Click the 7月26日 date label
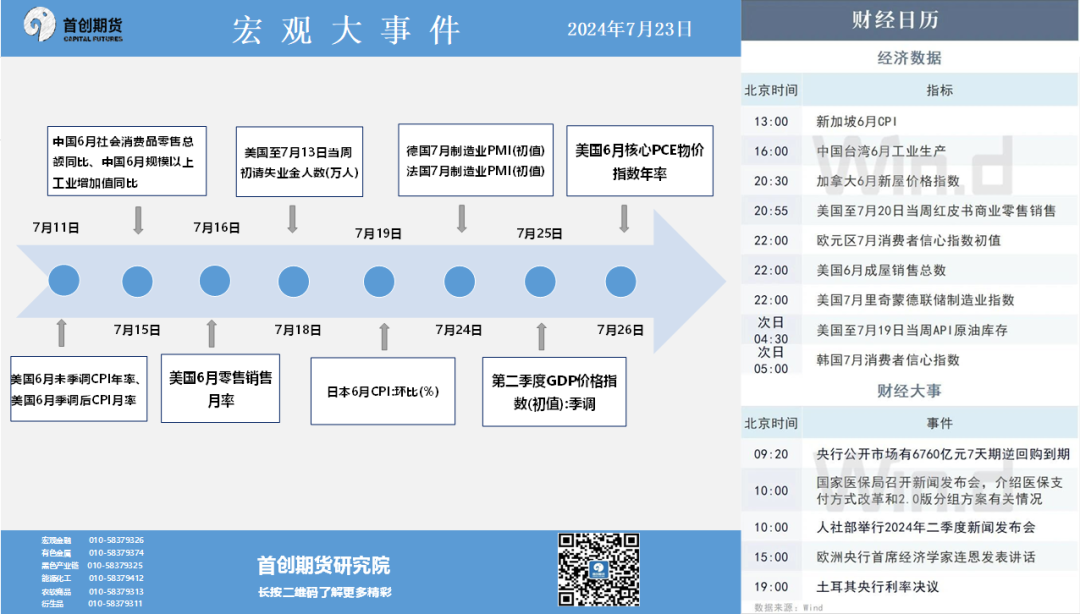 point(620,330)
